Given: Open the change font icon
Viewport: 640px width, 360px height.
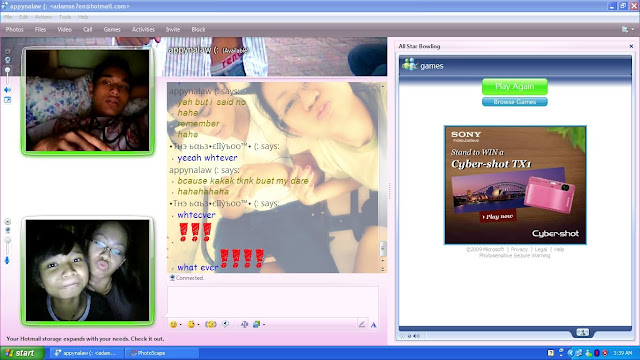Looking at the screenshot, I should click(244, 324).
